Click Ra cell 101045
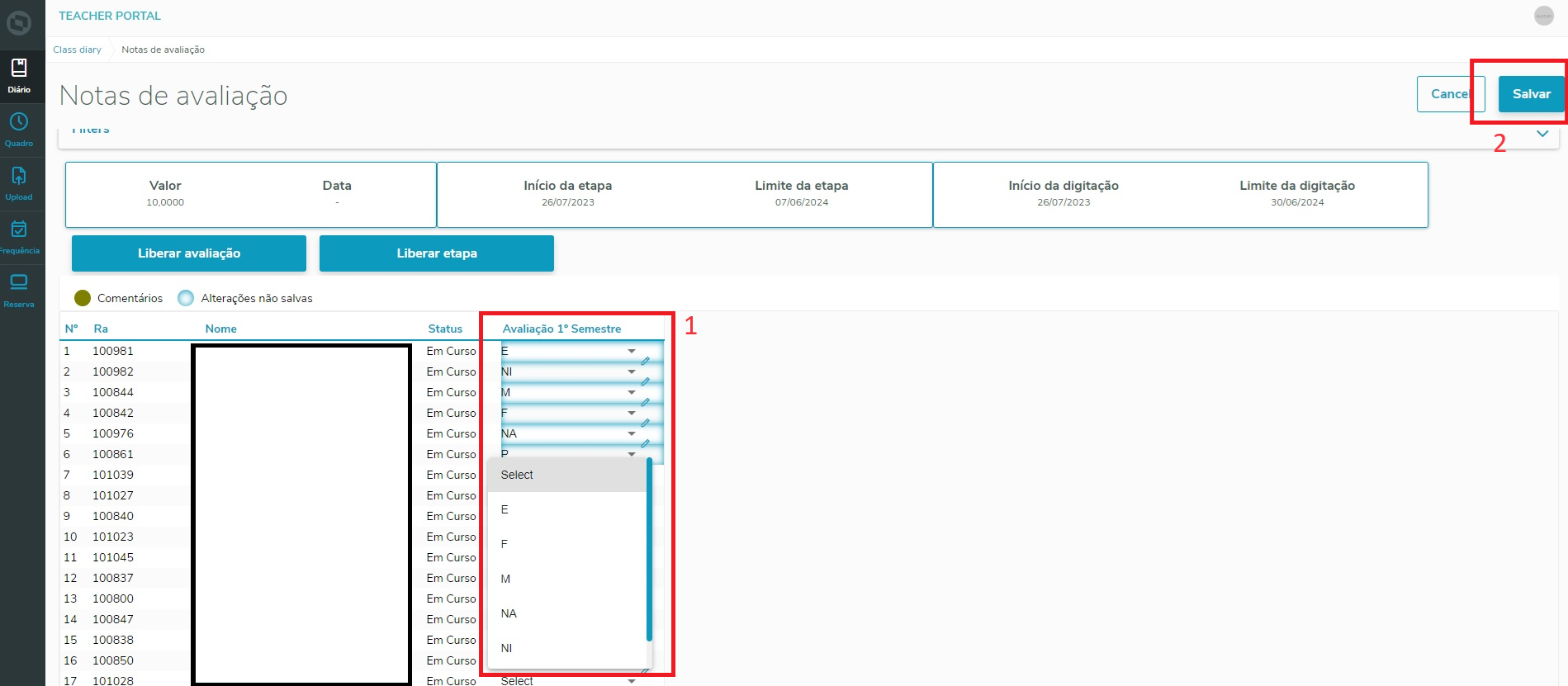Viewport: 1568px width, 686px height. point(113,557)
